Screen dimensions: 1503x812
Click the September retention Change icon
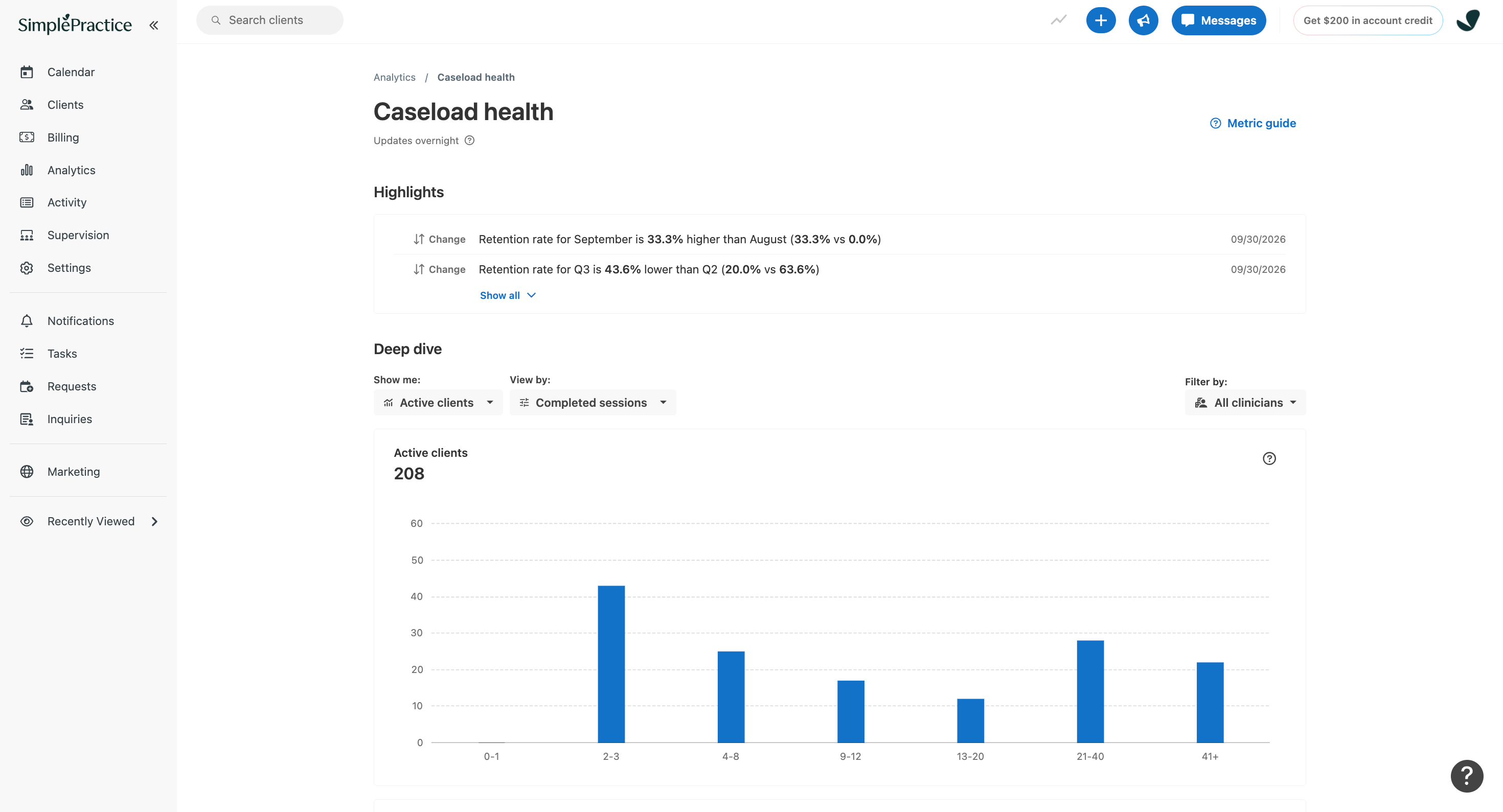[x=418, y=239]
